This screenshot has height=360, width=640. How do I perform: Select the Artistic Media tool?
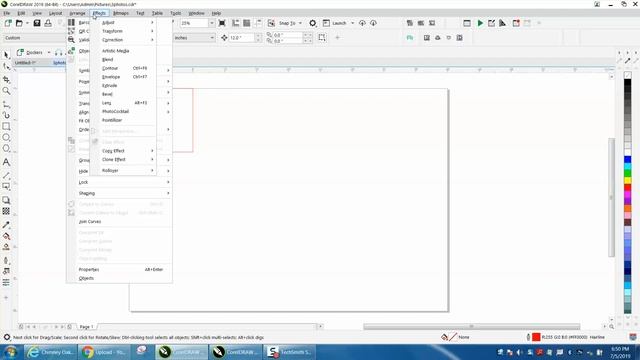point(6,116)
